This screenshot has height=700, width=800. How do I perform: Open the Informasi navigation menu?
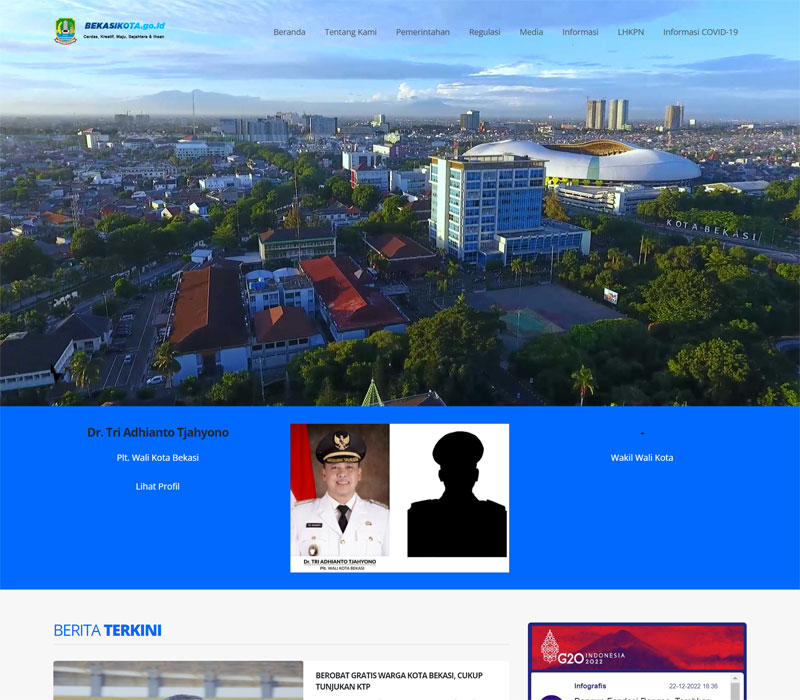pyautogui.click(x=580, y=32)
